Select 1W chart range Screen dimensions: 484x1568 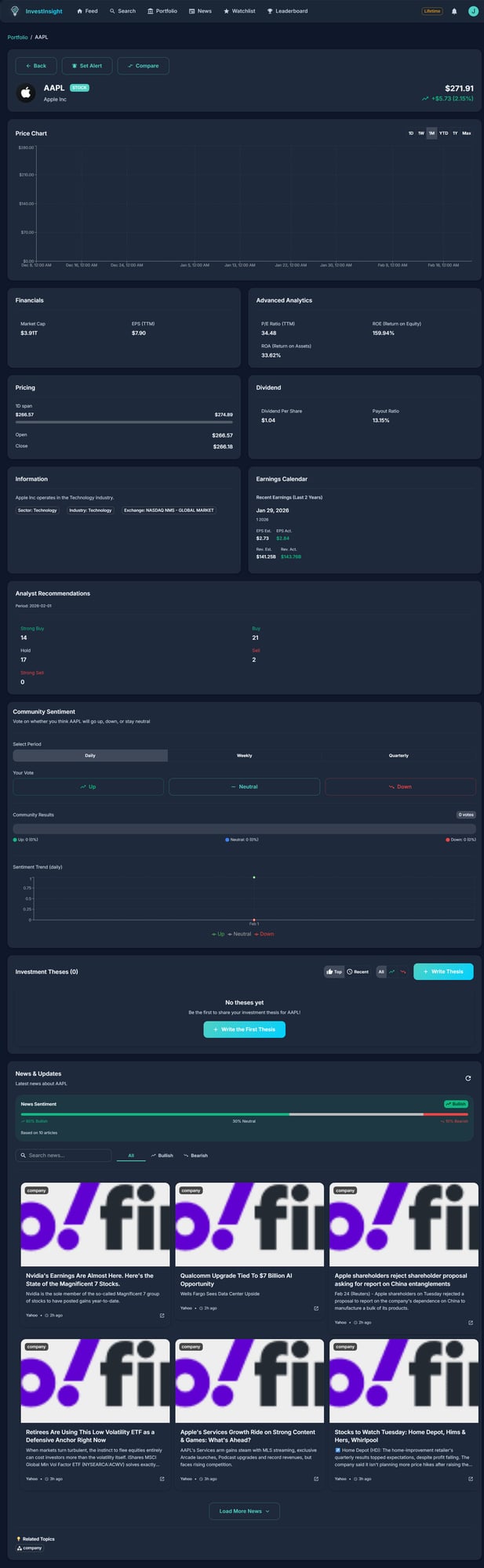421,133
